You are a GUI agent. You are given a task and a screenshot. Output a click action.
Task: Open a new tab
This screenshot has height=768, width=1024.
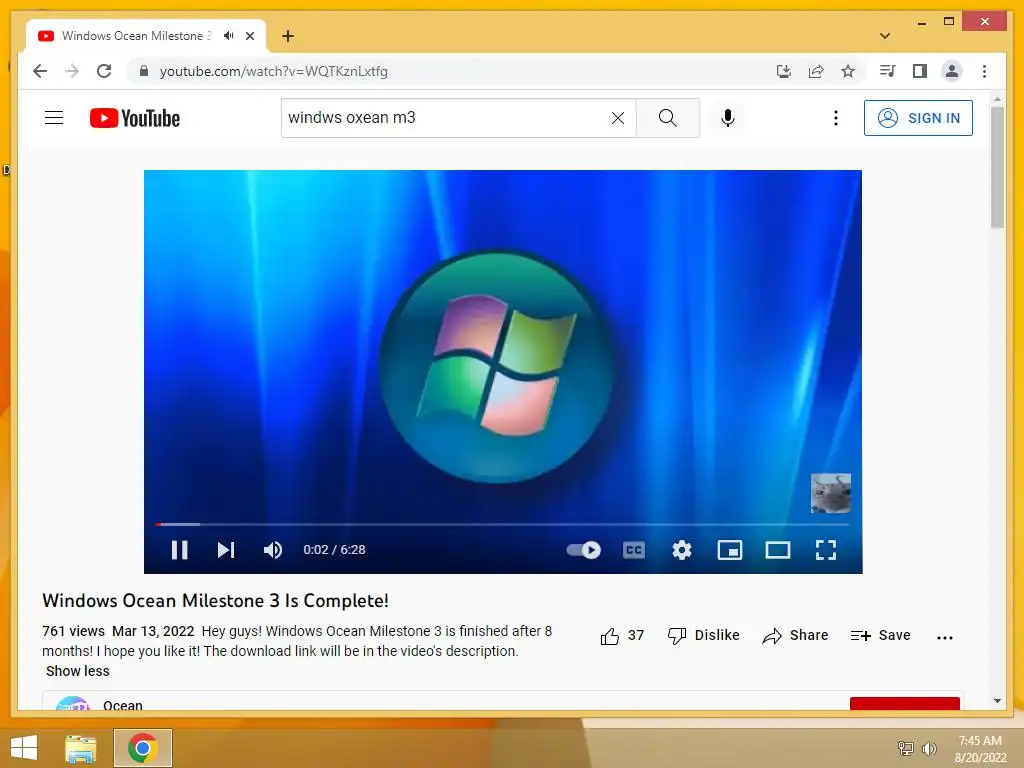pyautogui.click(x=287, y=36)
